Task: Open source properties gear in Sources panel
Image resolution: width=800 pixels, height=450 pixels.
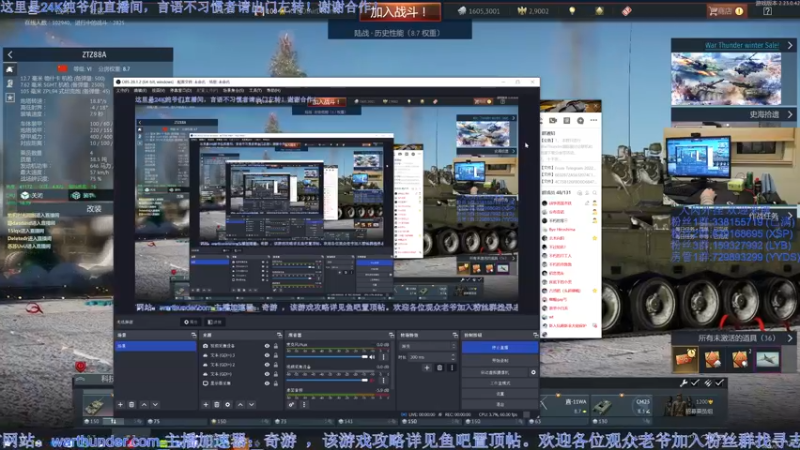Action: [228, 405]
